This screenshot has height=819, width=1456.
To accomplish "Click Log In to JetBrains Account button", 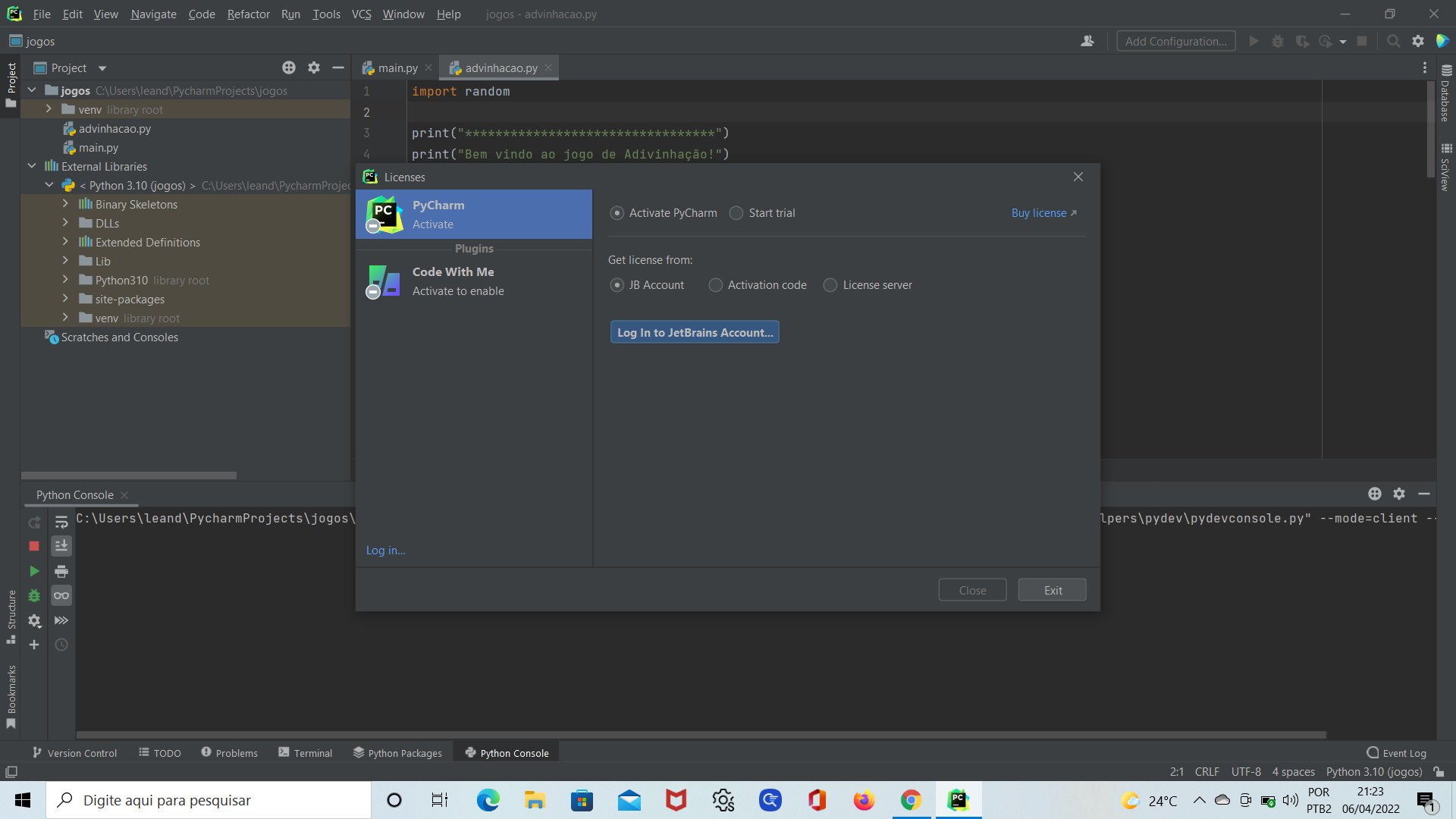I will pos(695,331).
